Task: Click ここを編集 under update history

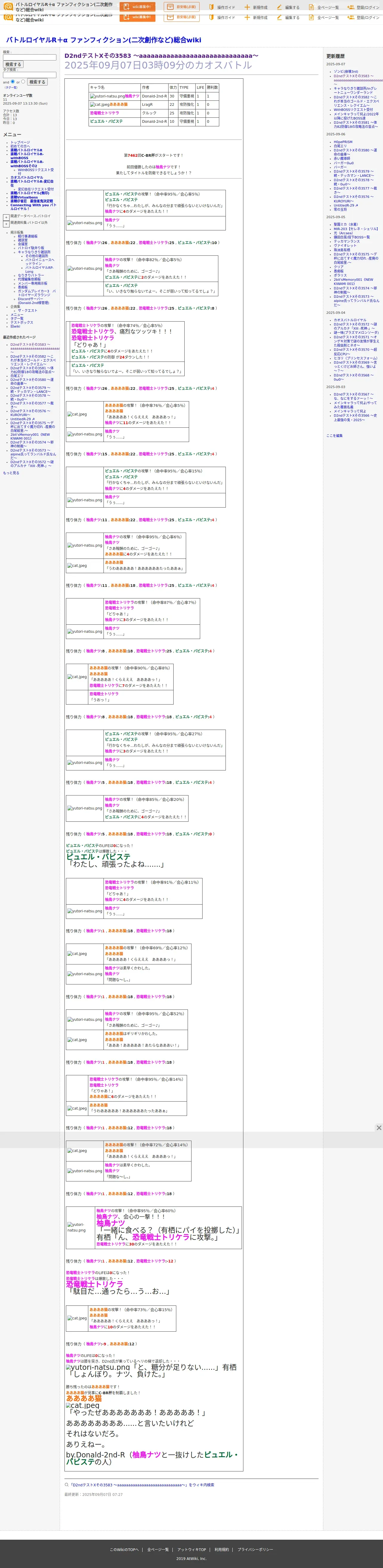Action: [x=334, y=435]
